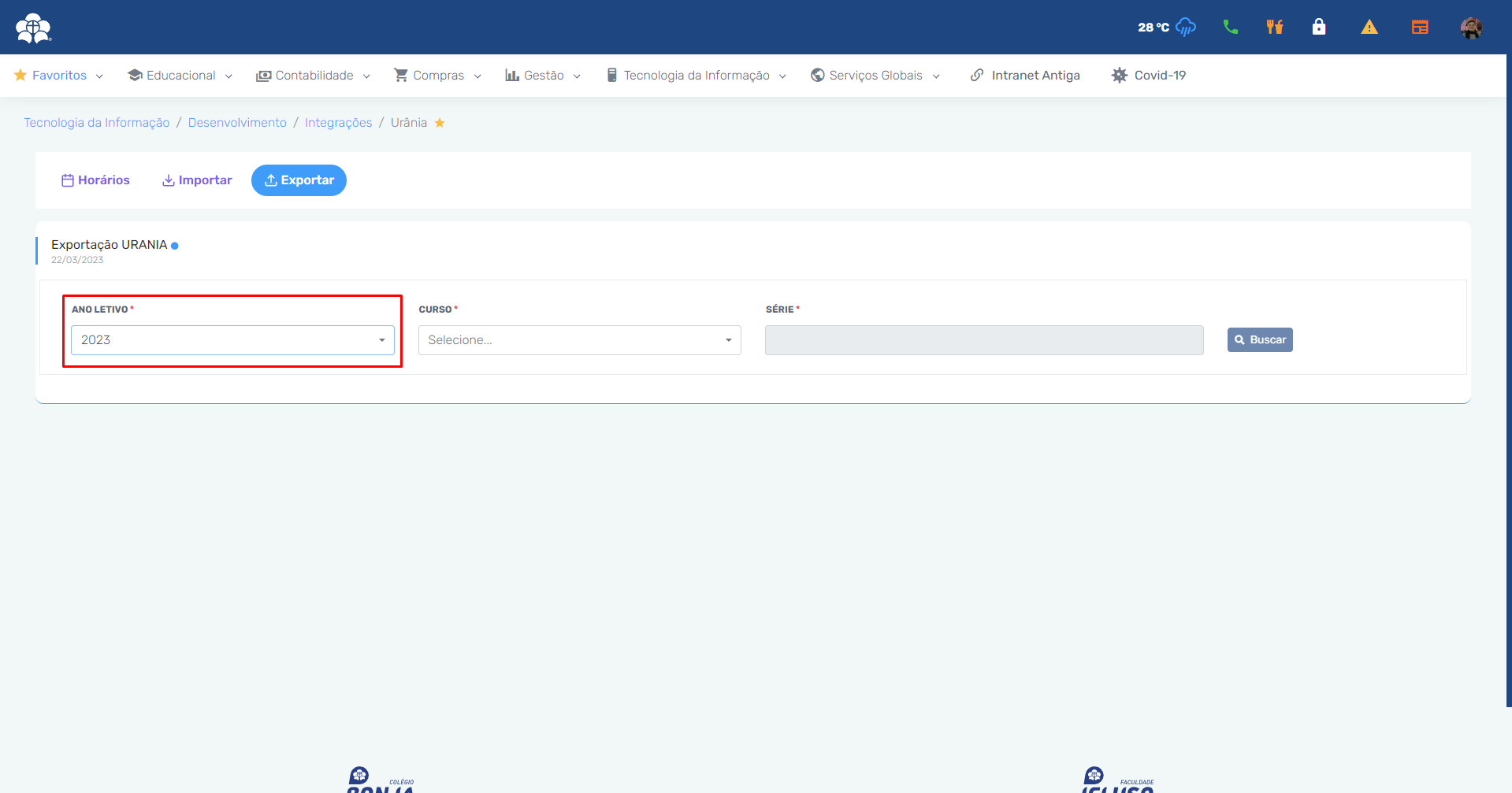Click the white padlock icon

1318,28
